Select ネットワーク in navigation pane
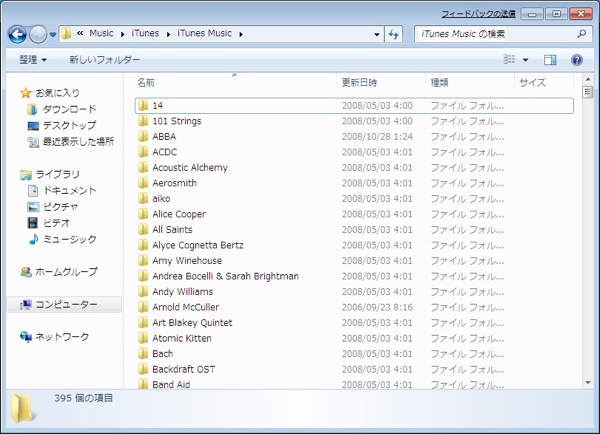Screen dimensions: 600x434 62,337
